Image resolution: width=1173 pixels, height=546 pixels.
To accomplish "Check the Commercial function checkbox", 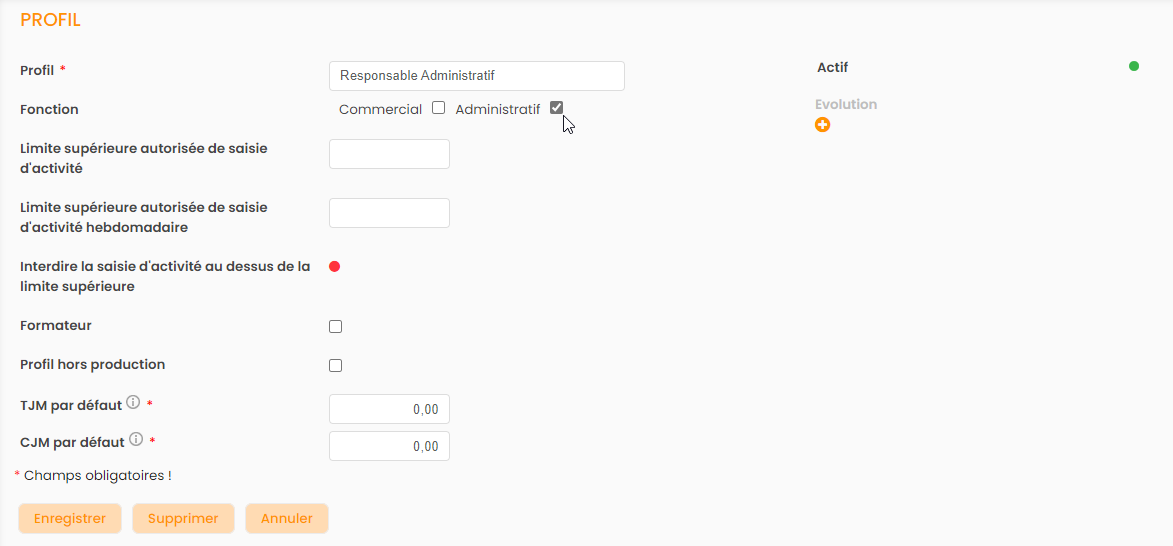I will pyautogui.click(x=438, y=108).
